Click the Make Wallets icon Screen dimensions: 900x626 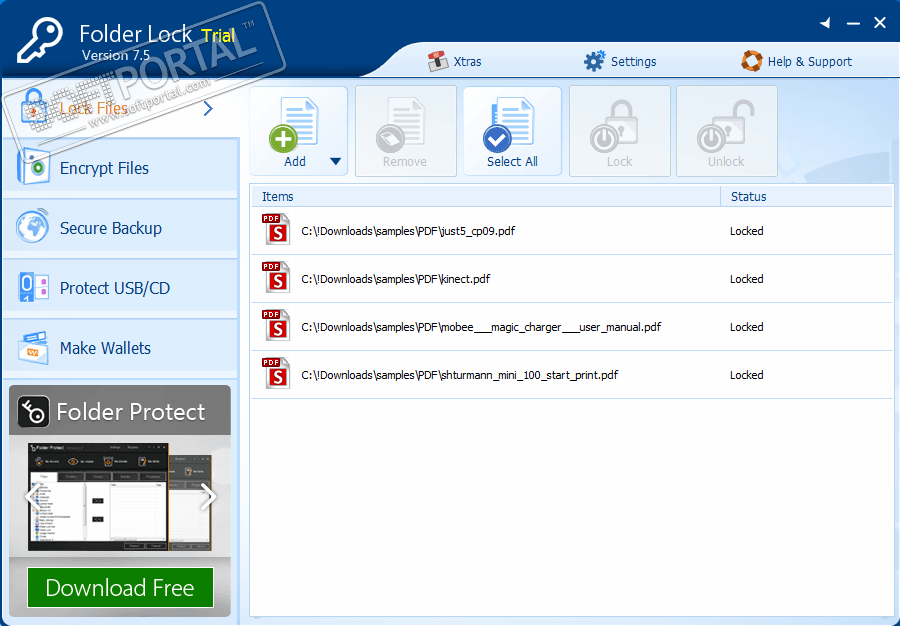pos(33,347)
